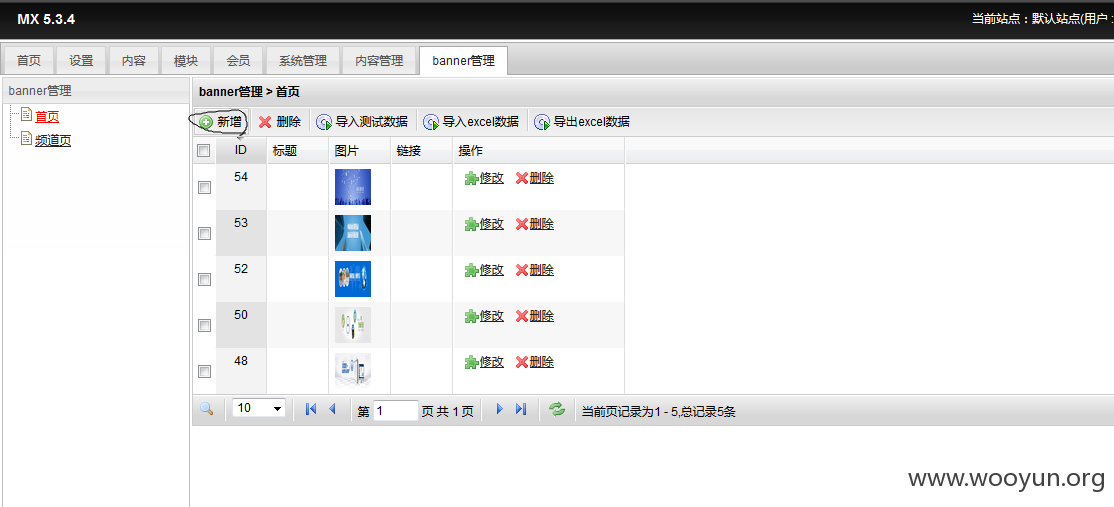Click 删除 in row ID 54
Screen dimensions: 1114x507
534,178
